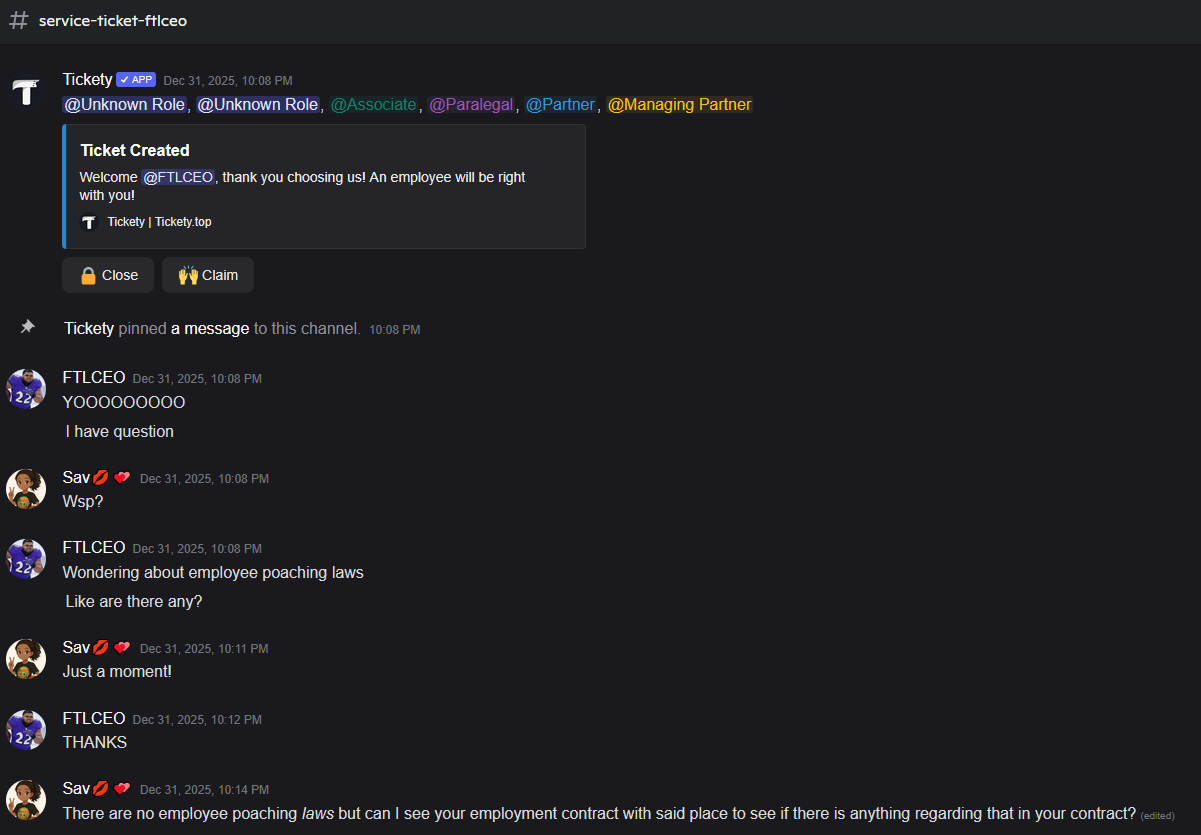This screenshot has width=1201, height=835.
Task: Open Sav's avatar on the Wsp? message
Action: coord(25,488)
